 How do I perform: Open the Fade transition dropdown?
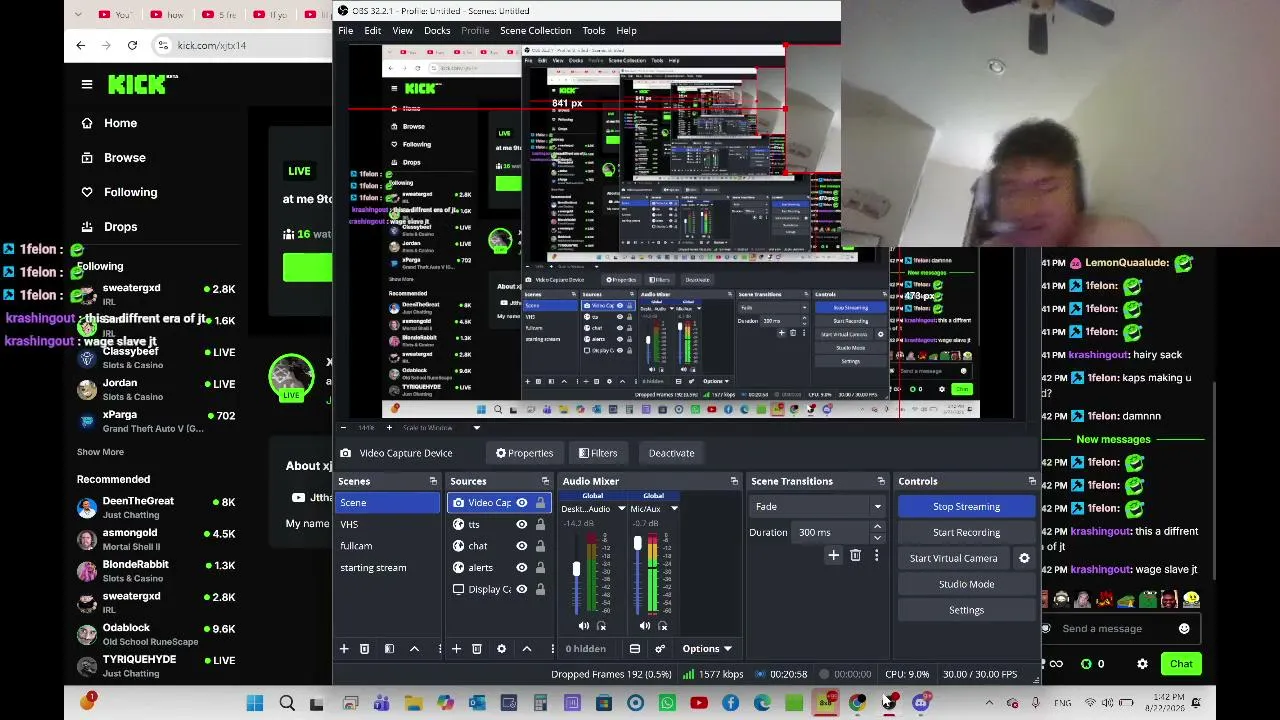pos(817,507)
